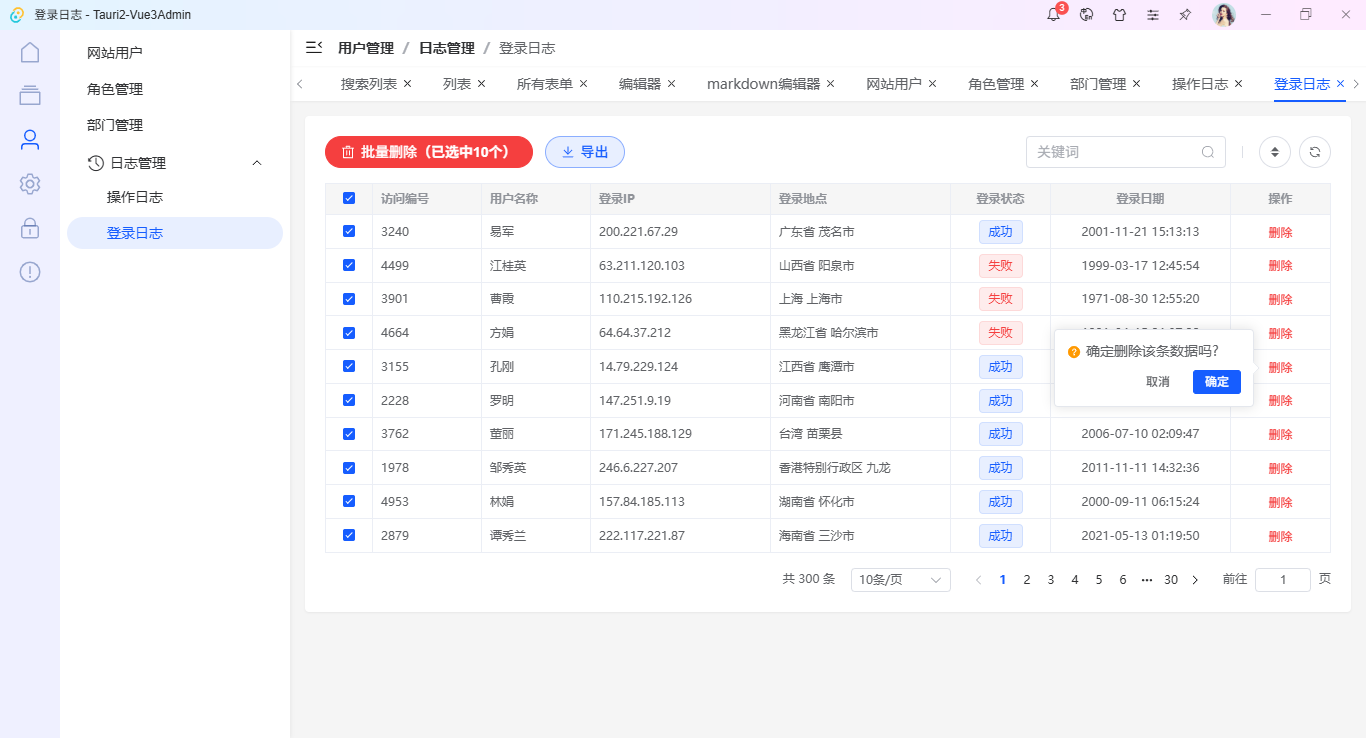Click the language switcher globe icon

click(x=1086, y=15)
